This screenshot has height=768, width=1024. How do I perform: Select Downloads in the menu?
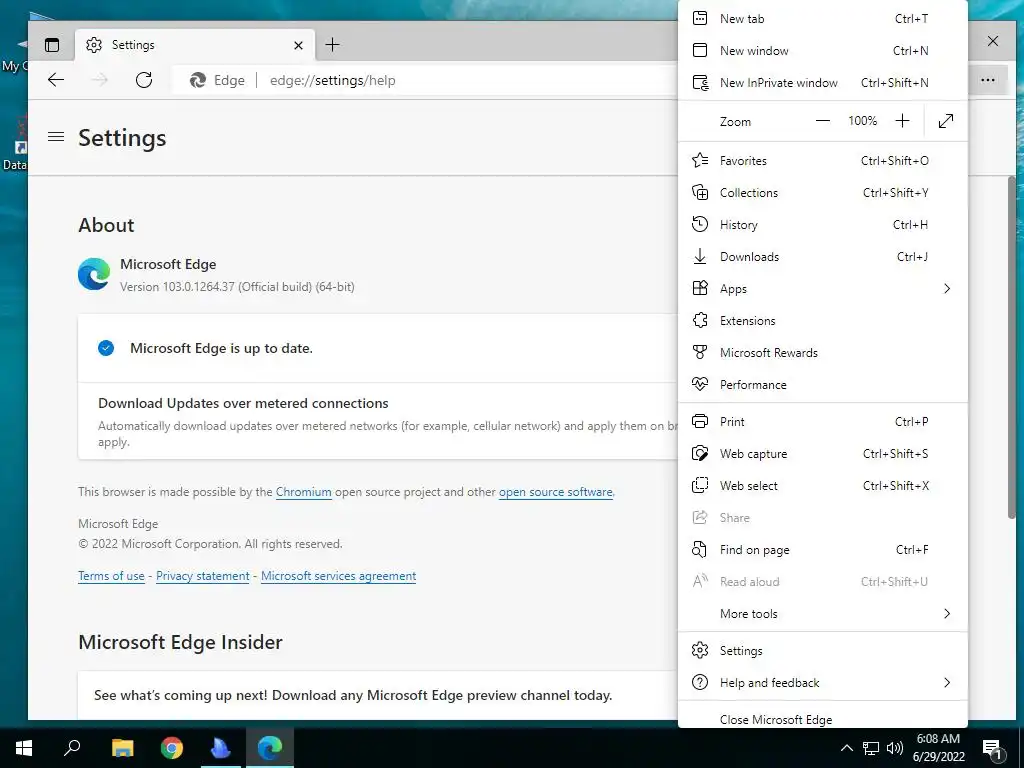823,257
